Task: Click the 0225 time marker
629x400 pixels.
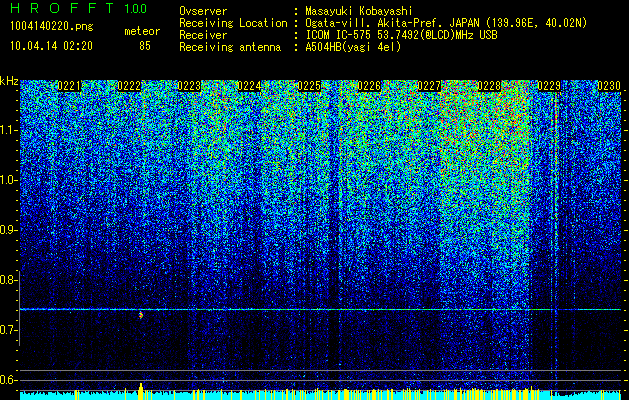Action: click(309, 86)
